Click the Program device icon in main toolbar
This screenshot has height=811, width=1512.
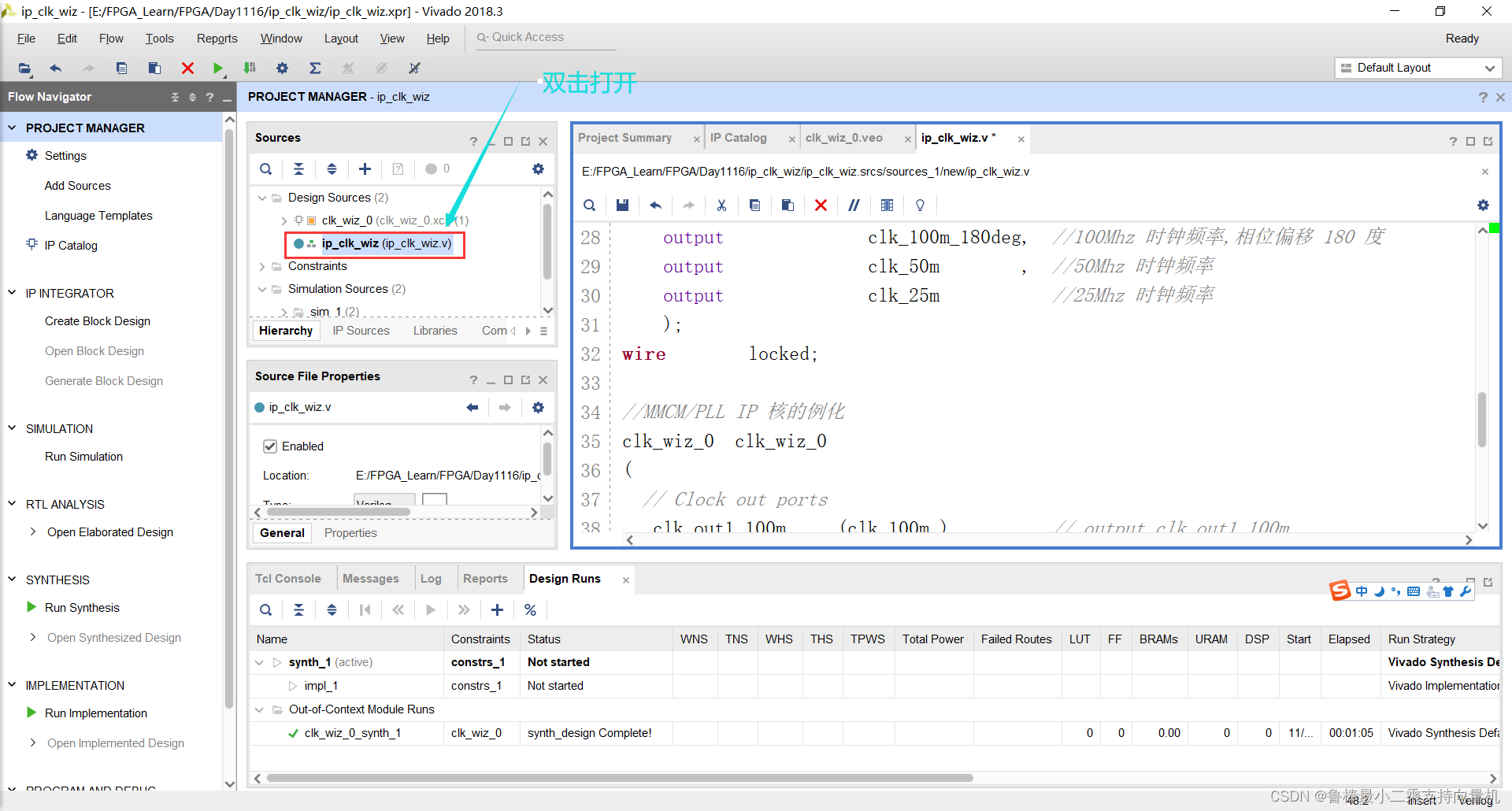(250, 69)
